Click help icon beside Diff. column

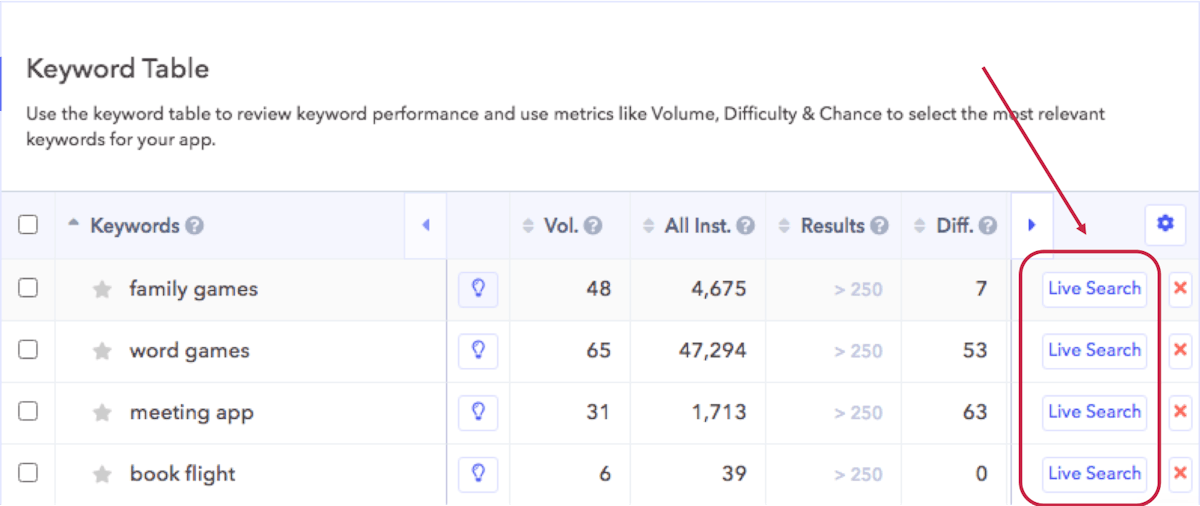(x=988, y=226)
